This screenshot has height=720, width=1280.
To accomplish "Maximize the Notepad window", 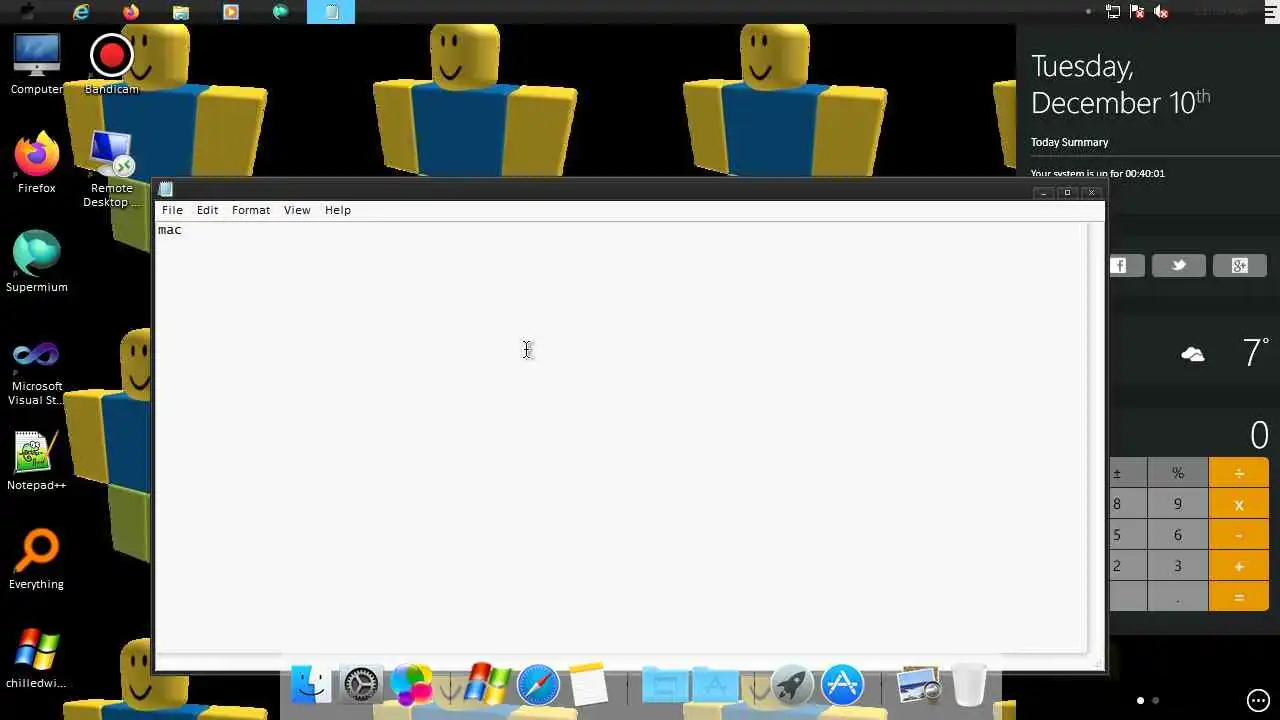I will 1067,192.
